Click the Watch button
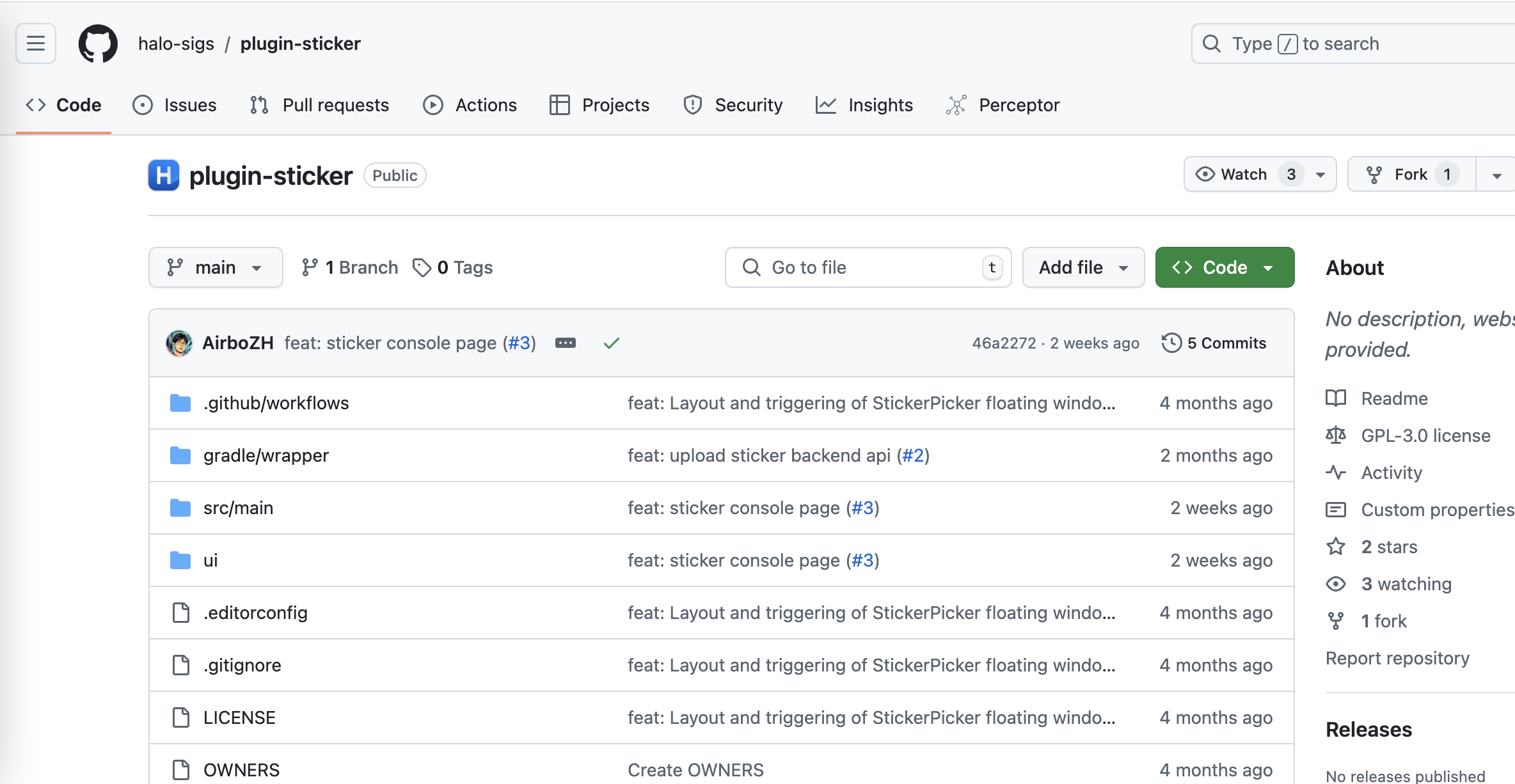The image size is (1515, 784). pyautogui.click(x=1243, y=175)
